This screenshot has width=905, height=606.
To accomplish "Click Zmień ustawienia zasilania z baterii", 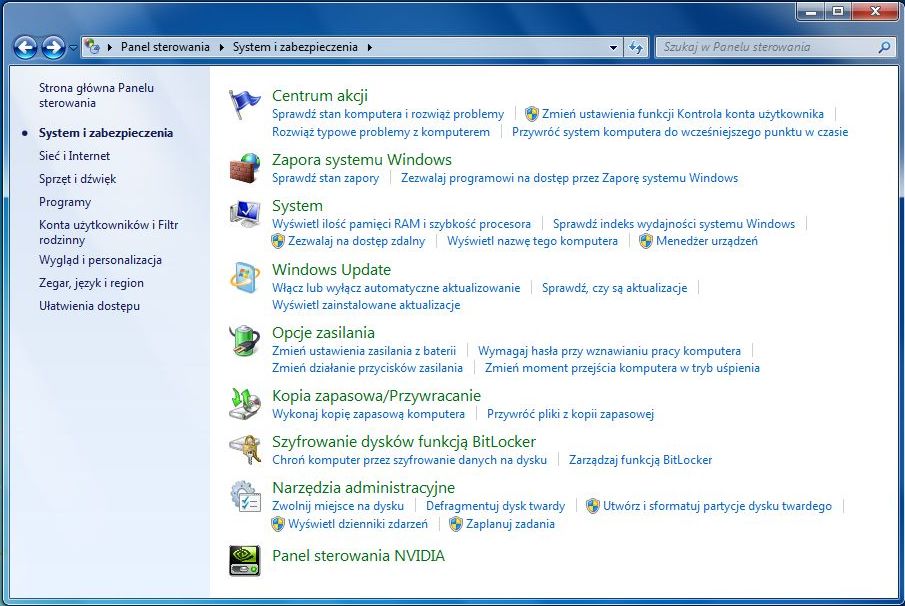I will tap(364, 351).
